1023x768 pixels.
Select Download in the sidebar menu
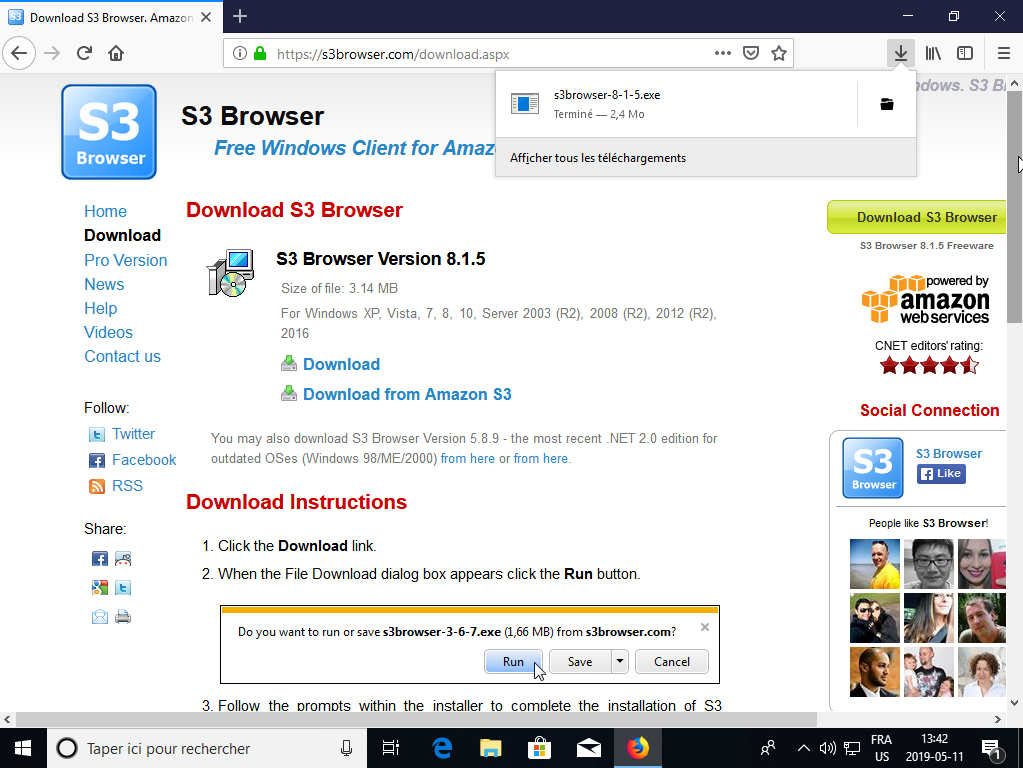[122, 236]
